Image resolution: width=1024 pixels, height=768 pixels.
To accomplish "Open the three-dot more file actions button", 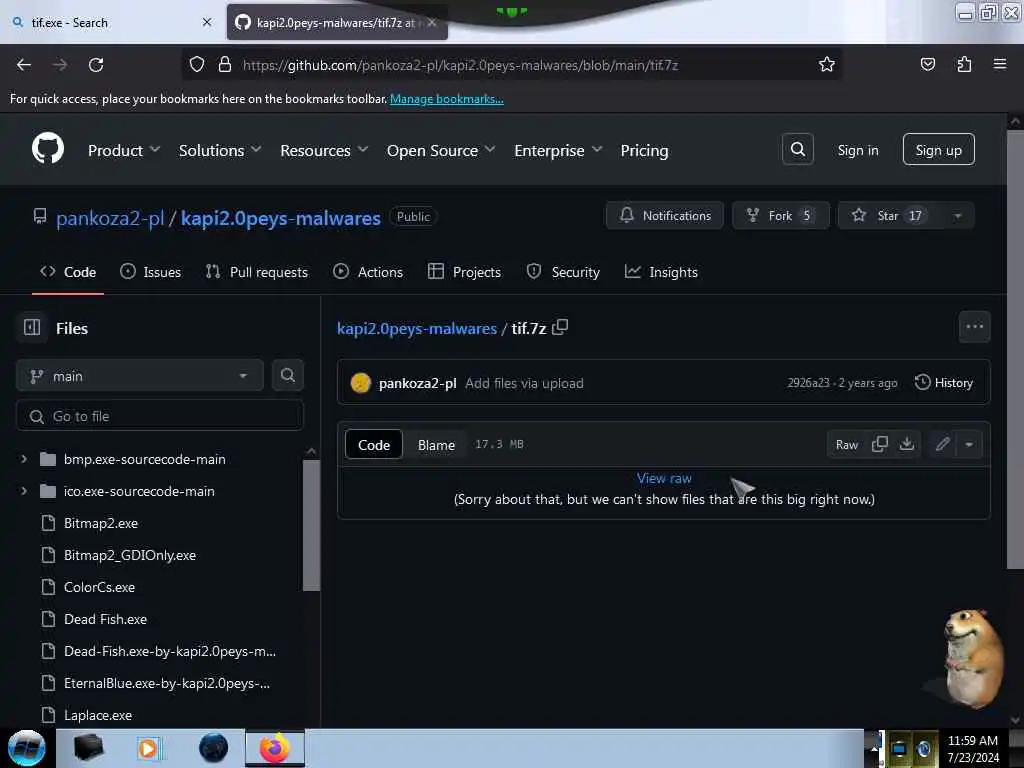I will (x=974, y=327).
